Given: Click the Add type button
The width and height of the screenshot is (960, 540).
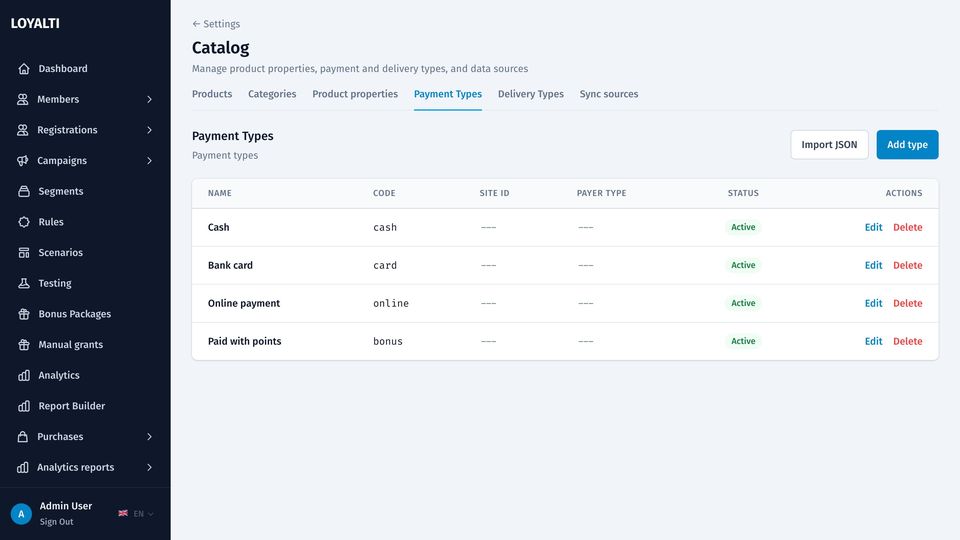Looking at the screenshot, I should point(907,144).
